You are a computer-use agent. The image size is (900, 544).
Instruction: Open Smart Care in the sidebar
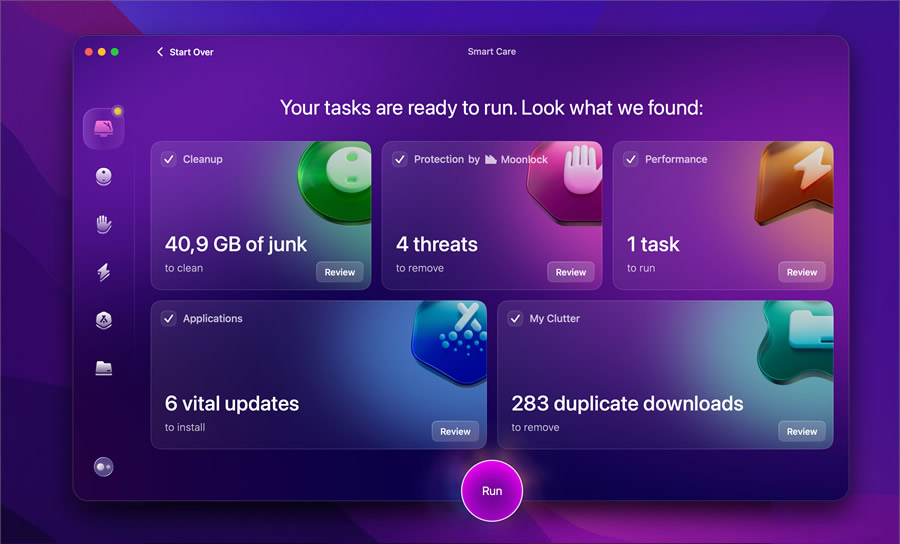click(x=103, y=128)
